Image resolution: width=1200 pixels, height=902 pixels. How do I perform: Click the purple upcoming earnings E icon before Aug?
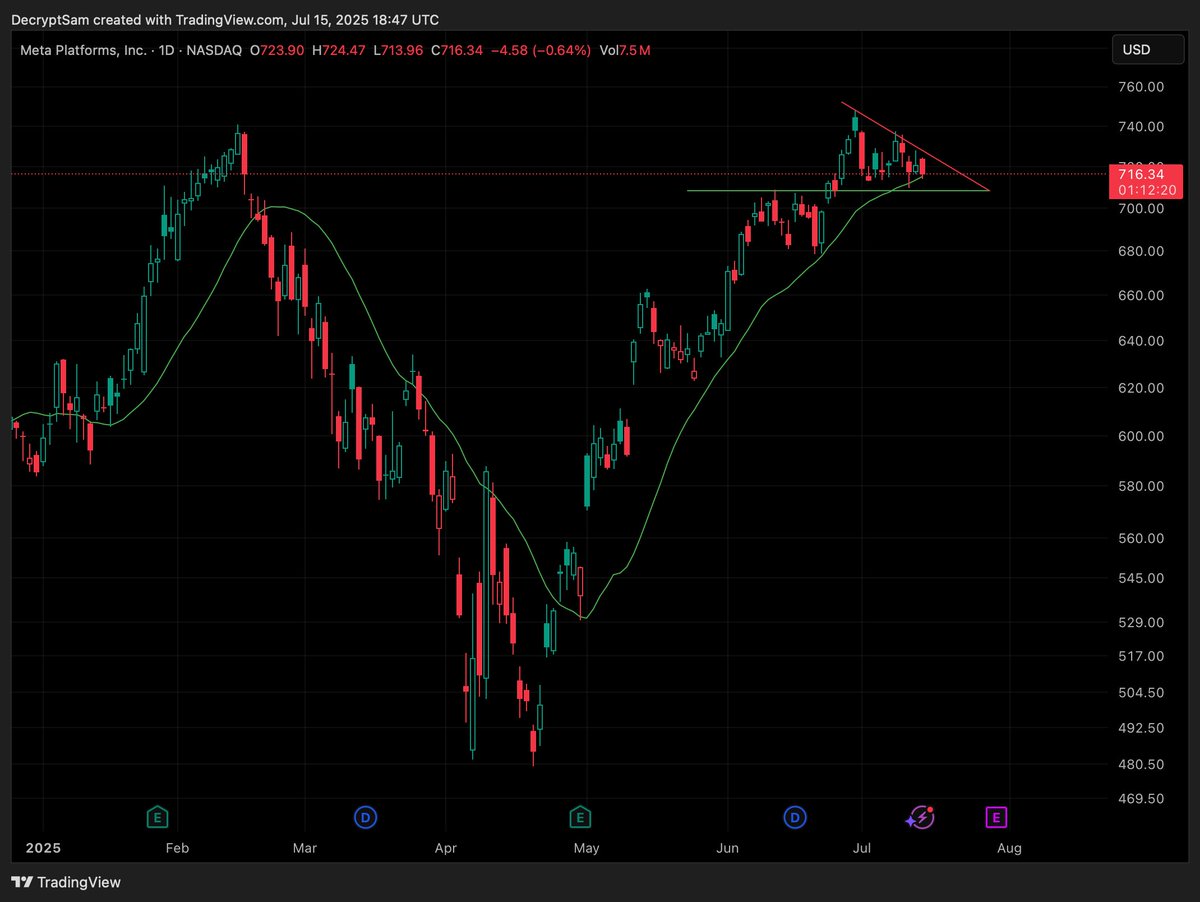pyautogui.click(x=996, y=818)
